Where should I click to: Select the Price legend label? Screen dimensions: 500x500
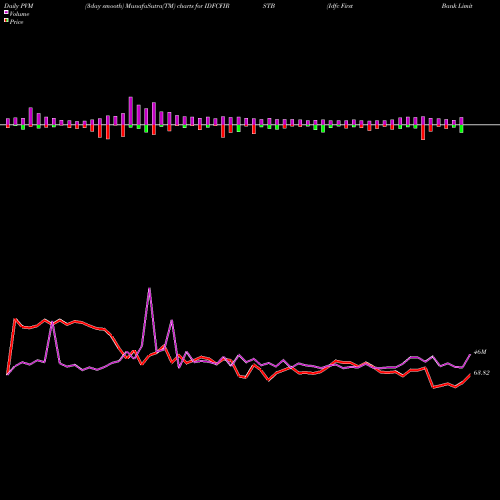(16, 22)
